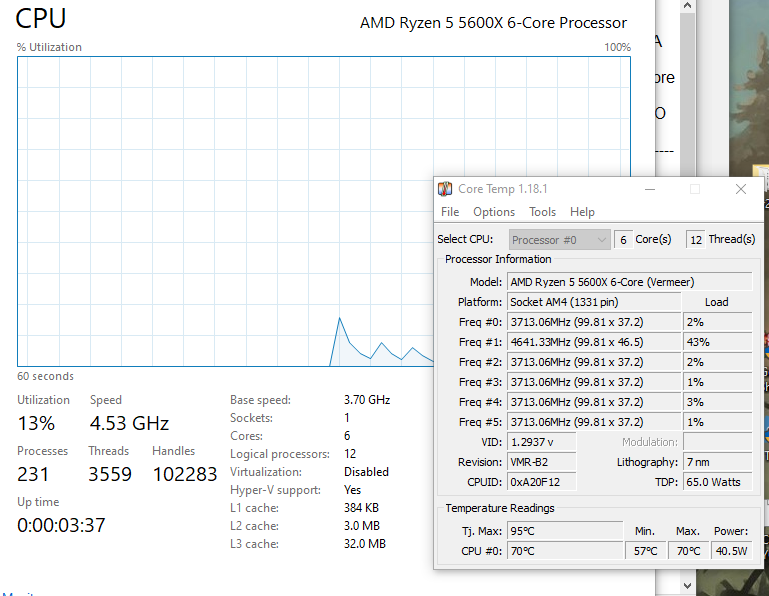Click the CPU utilization graph area
The height and width of the screenshot is (596, 769).
324,211
